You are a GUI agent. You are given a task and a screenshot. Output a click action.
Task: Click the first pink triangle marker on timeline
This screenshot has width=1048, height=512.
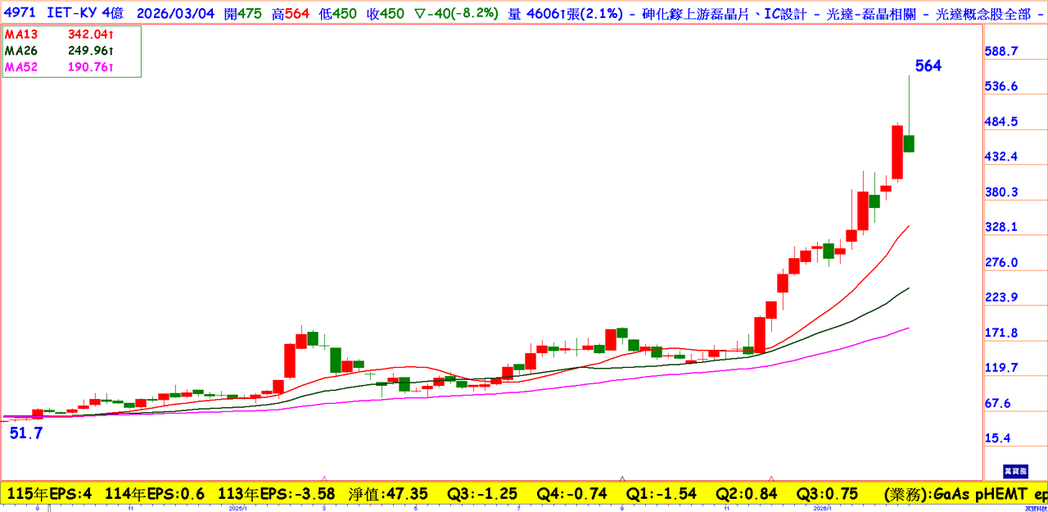click(x=324, y=479)
